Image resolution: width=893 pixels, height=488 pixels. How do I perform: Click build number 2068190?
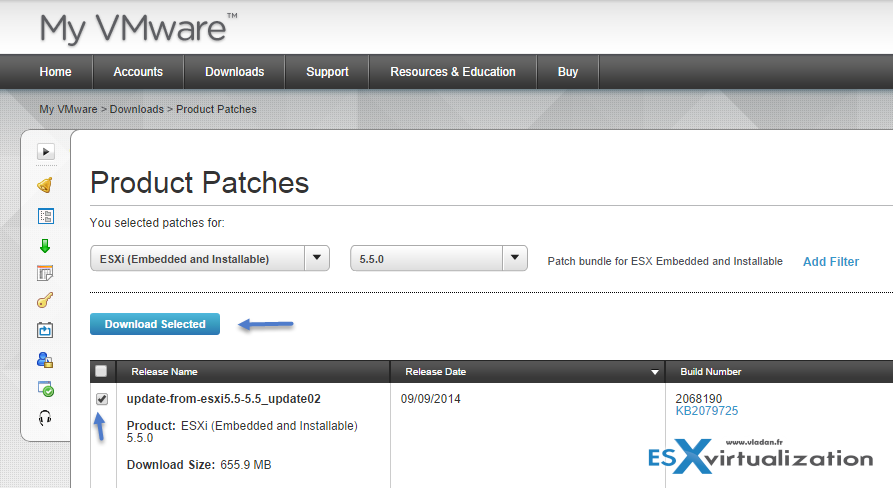pos(699,399)
